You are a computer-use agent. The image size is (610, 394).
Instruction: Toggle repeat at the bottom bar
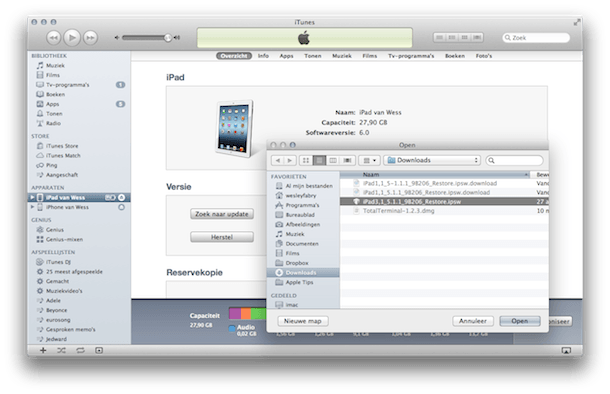tap(80, 350)
